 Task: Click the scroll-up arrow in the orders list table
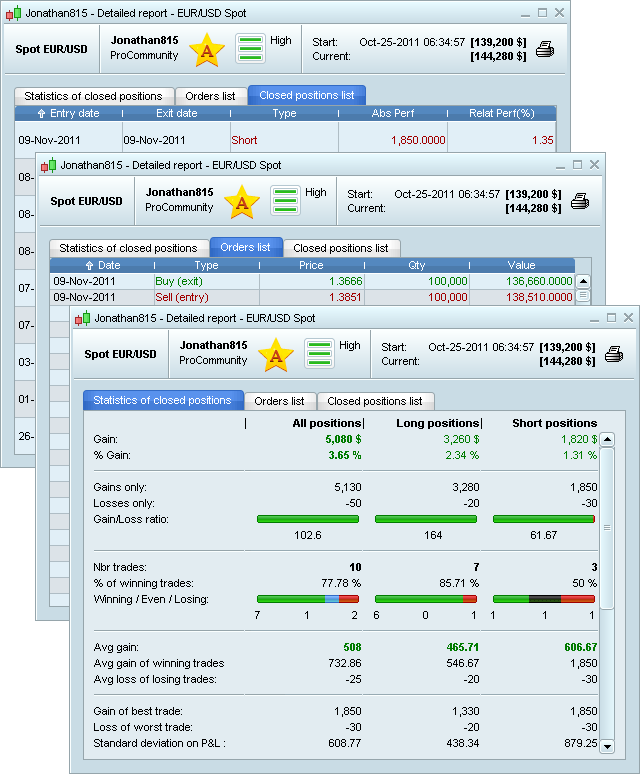583,282
